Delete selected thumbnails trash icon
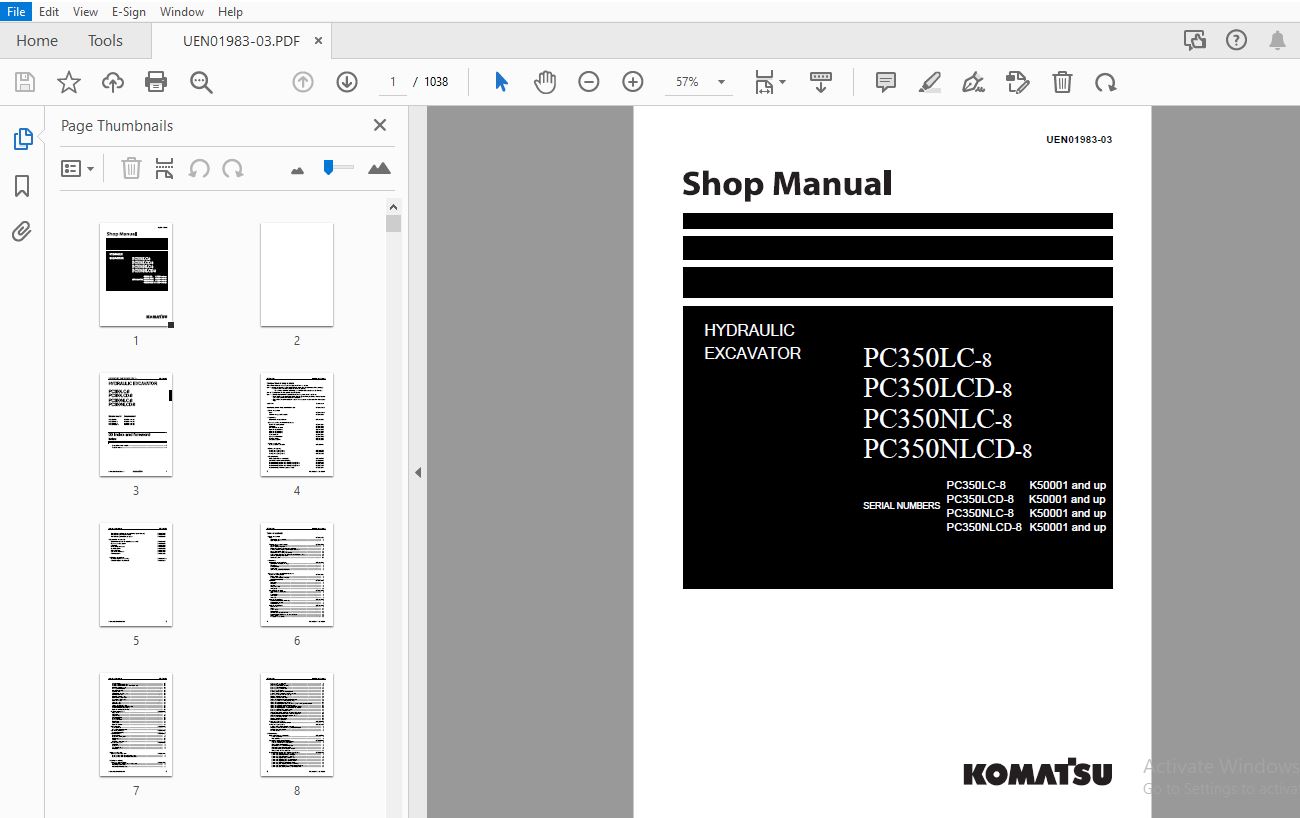The width and height of the screenshot is (1300, 818). [131, 169]
